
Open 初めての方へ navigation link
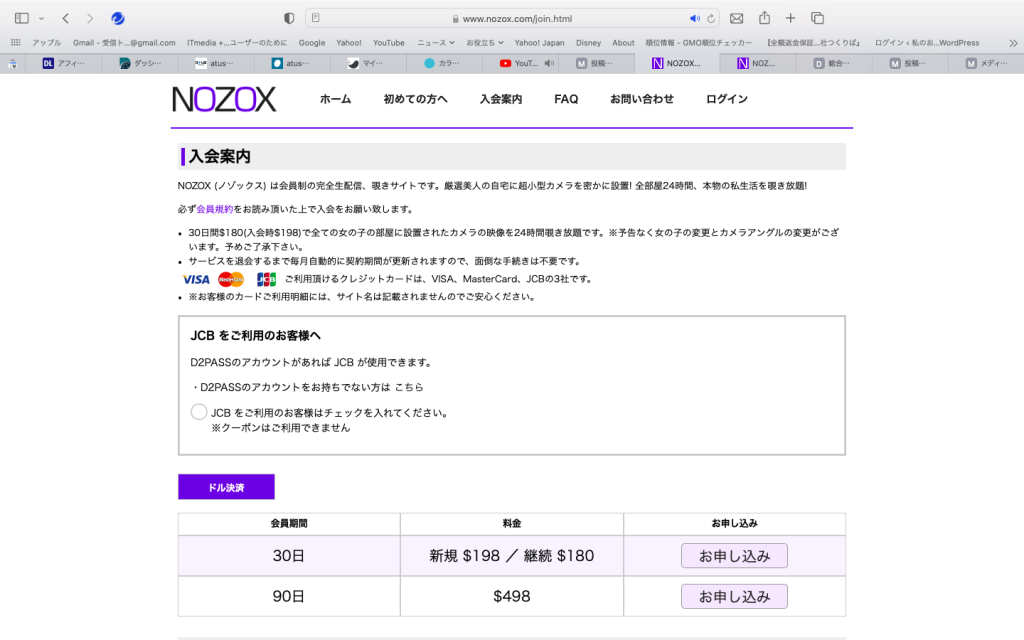(415, 99)
